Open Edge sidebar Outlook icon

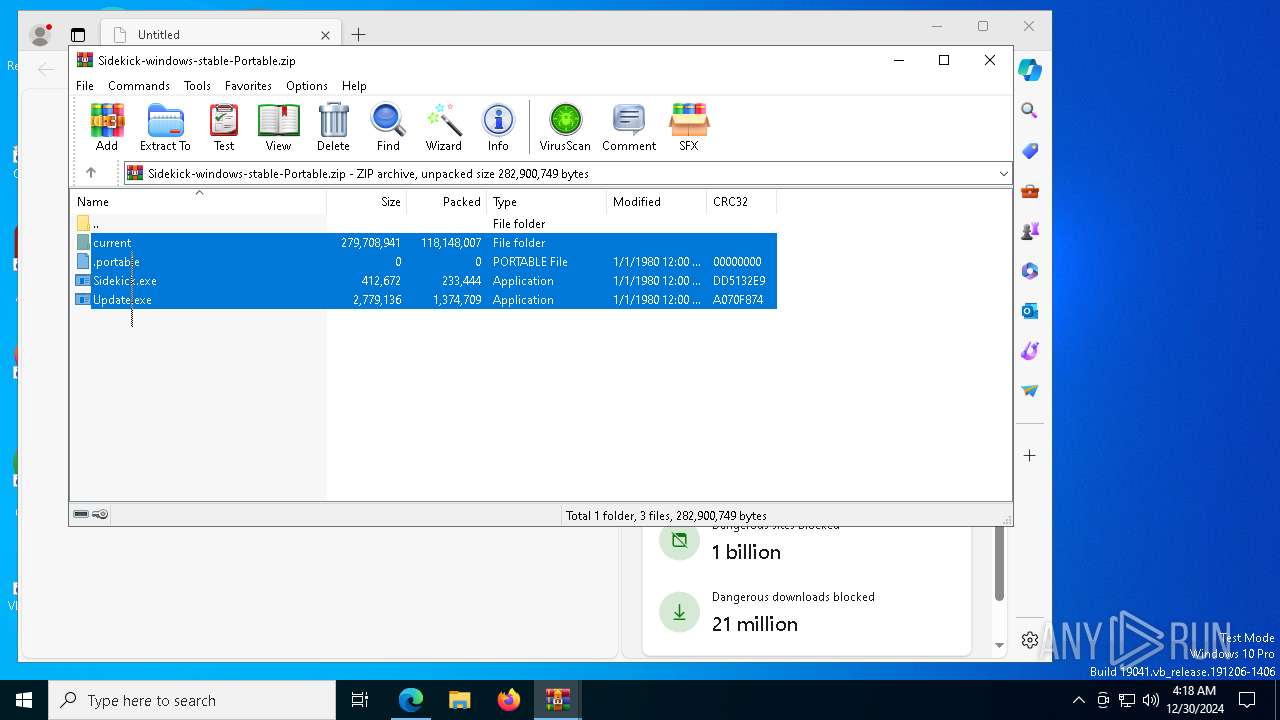pos(1029,311)
